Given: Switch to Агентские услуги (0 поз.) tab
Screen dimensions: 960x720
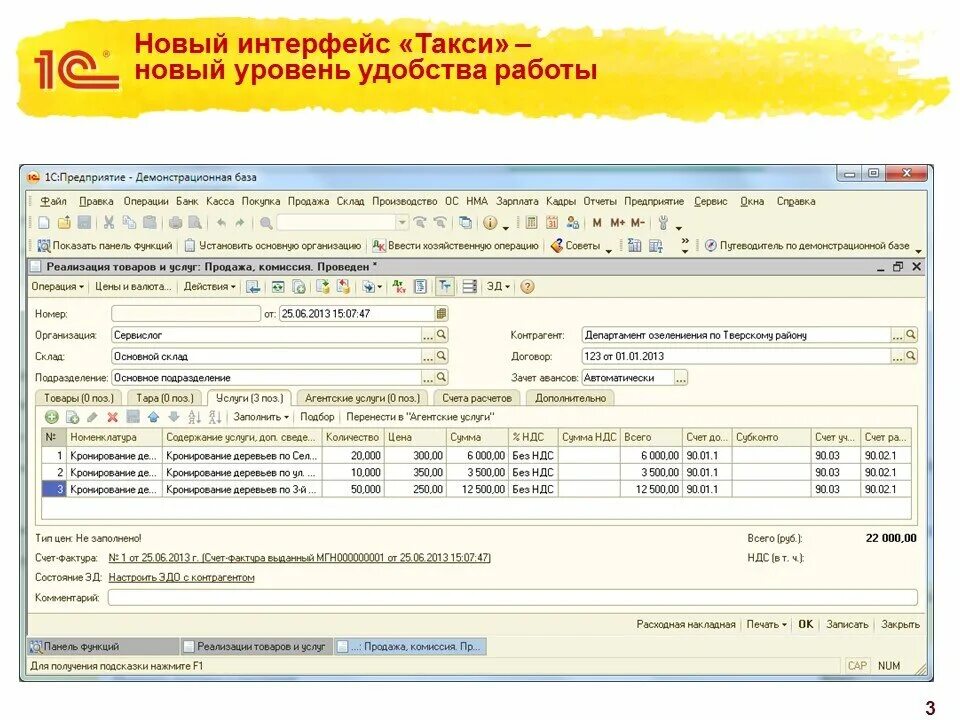Looking at the screenshot, I should (x=362, y=398).
